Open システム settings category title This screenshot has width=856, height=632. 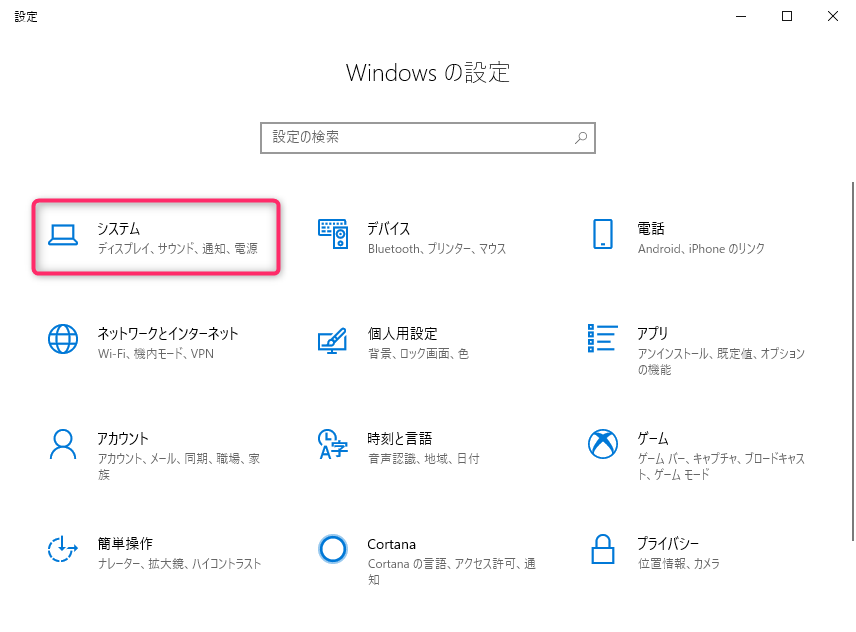[118, 229]
